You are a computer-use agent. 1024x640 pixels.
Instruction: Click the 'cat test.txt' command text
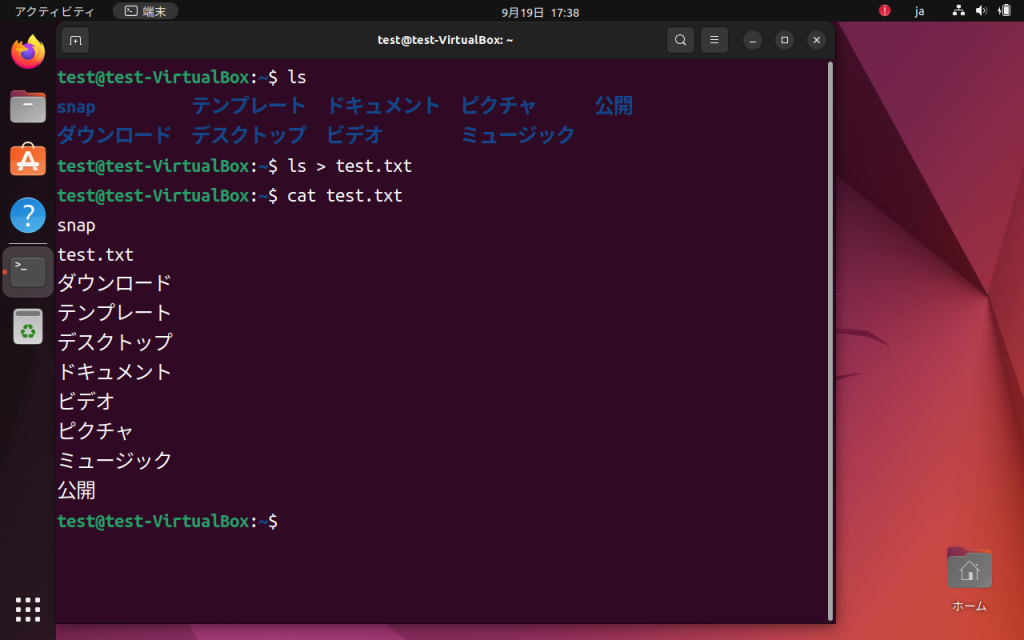[345, 195]
